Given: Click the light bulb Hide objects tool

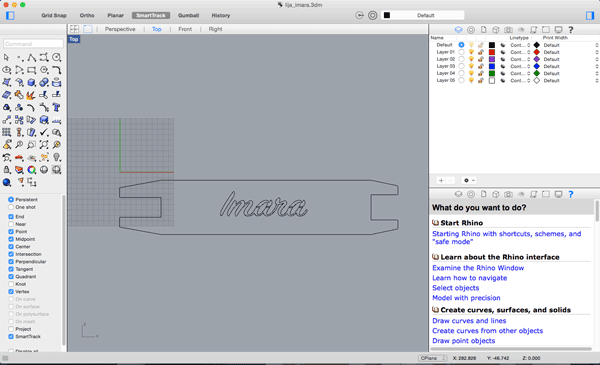Looking at the screenshot, I should point(56,157).
